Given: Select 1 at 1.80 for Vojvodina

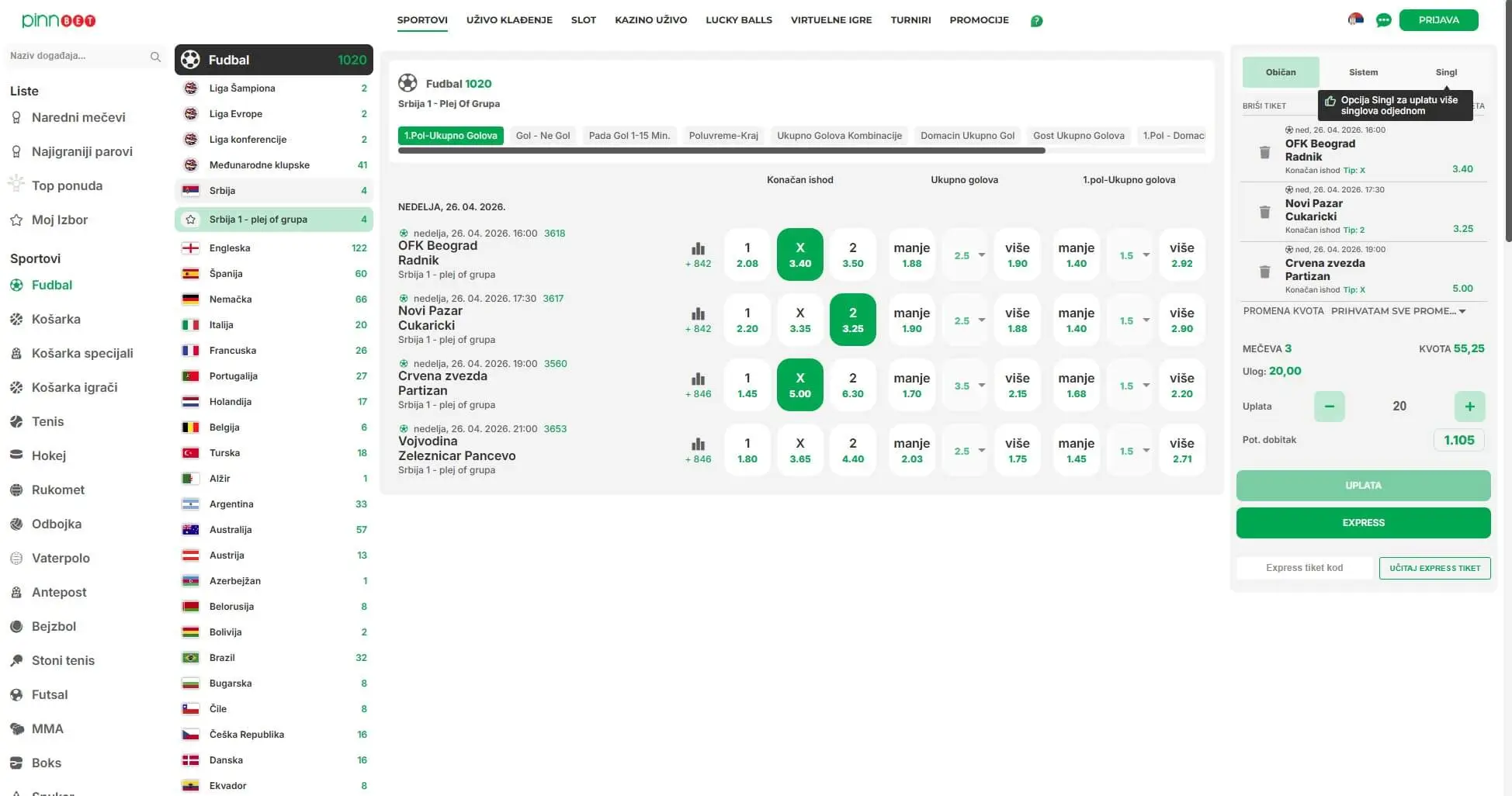Looking at the screenshot, I should (x=747, y=450).
